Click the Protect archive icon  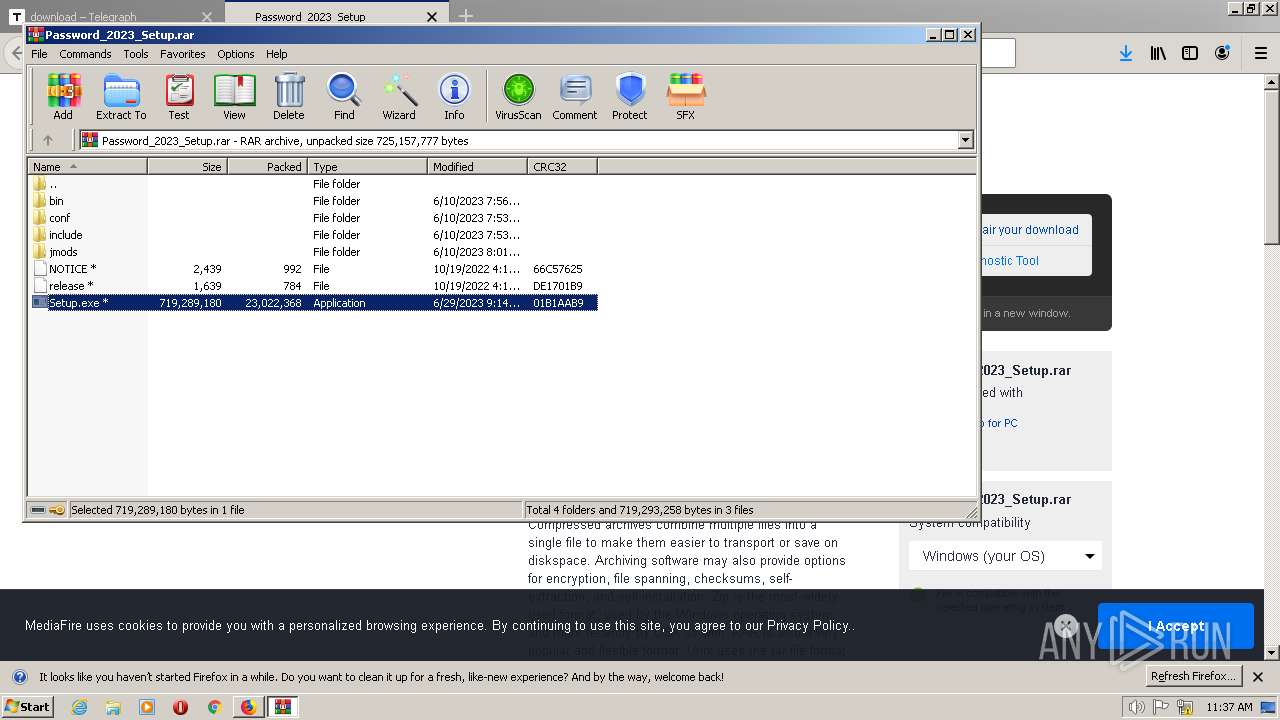click(630, 97)
